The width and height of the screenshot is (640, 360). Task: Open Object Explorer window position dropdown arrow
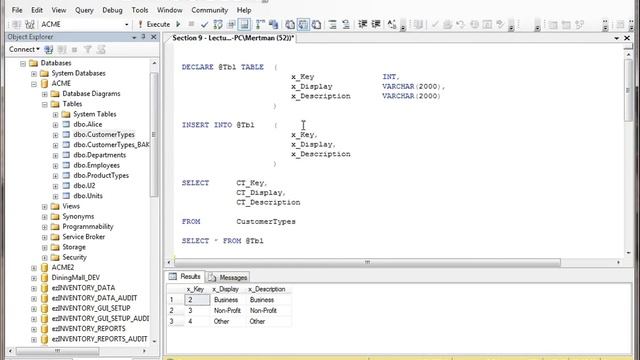click(x=134, y=37)
